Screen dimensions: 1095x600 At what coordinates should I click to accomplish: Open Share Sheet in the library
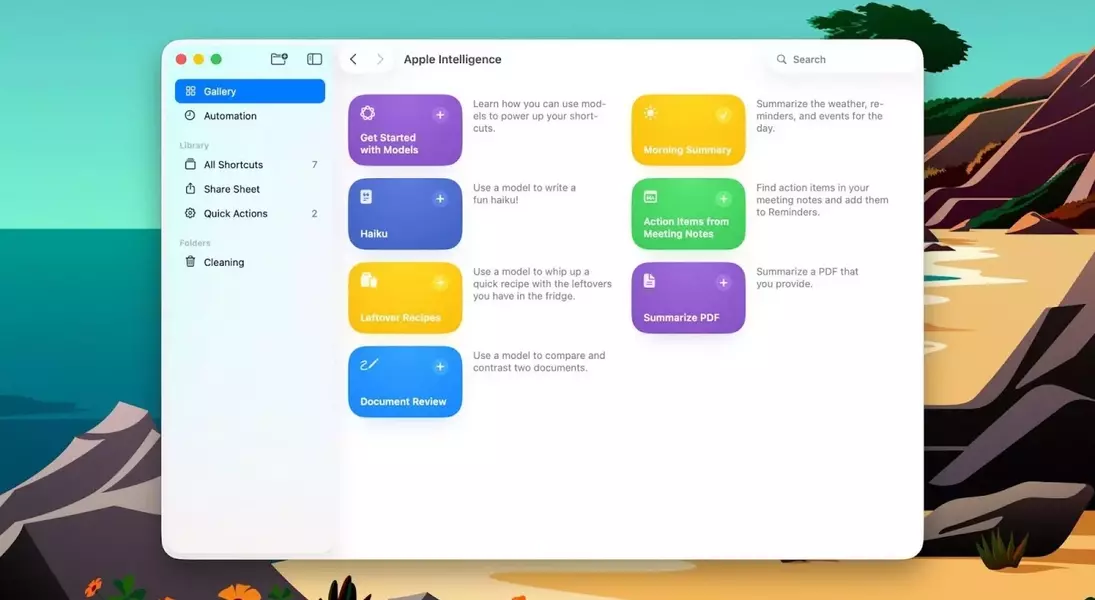coord(231,189)
